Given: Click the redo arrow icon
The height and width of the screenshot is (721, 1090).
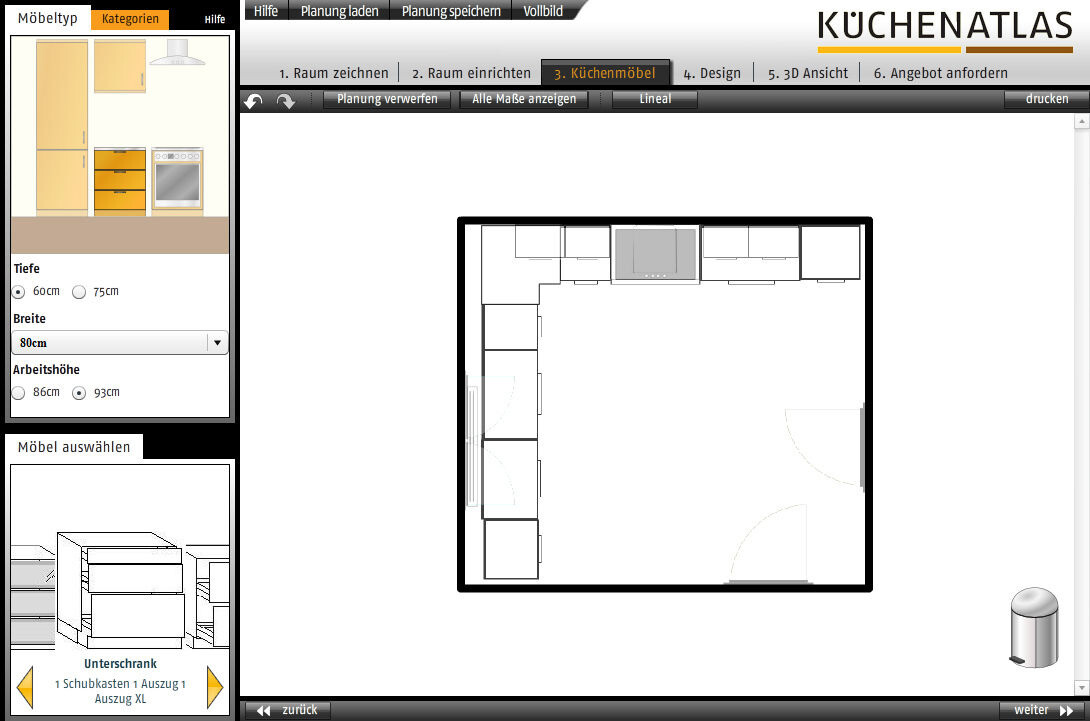Looking at the screenshot, I should click(286, 100).
